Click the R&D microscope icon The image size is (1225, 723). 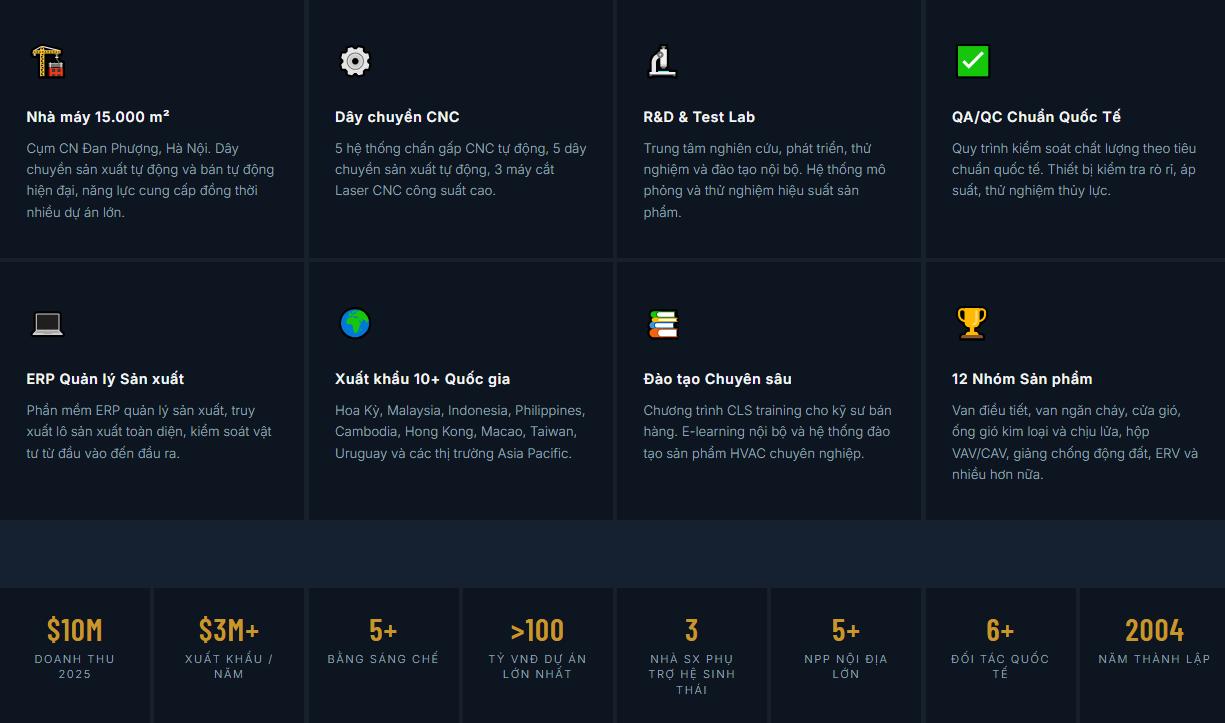pos(663,61)
